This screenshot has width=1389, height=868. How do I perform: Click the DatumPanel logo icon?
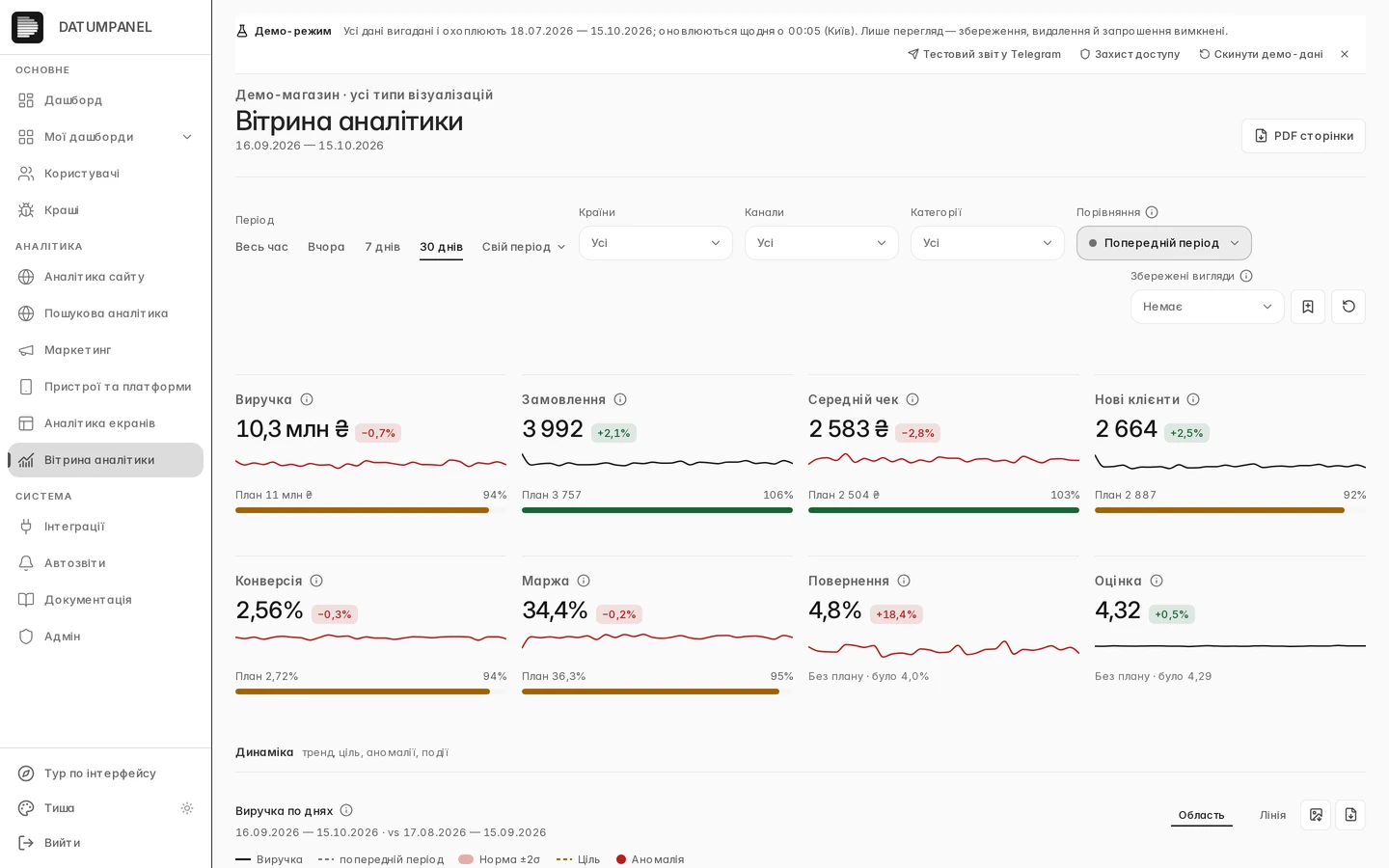coord(27,27)
